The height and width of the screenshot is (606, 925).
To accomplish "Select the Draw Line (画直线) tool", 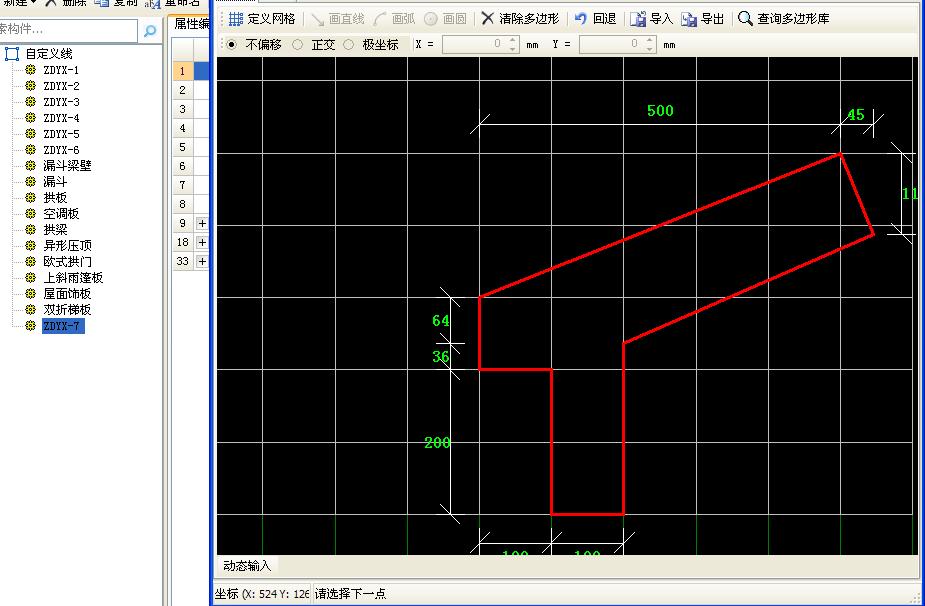I will coord(337,19).
